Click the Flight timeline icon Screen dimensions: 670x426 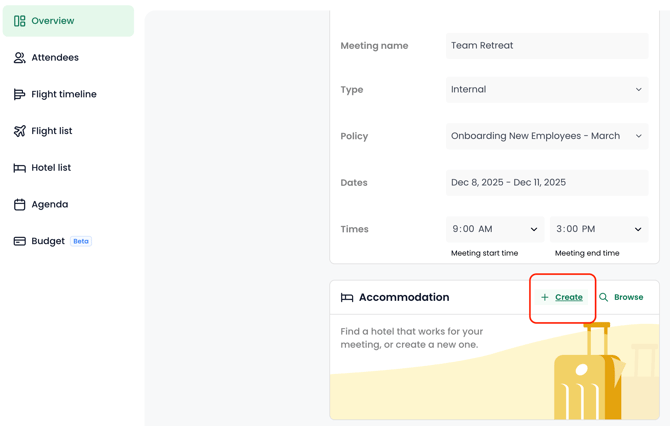[x=19, y=95]
